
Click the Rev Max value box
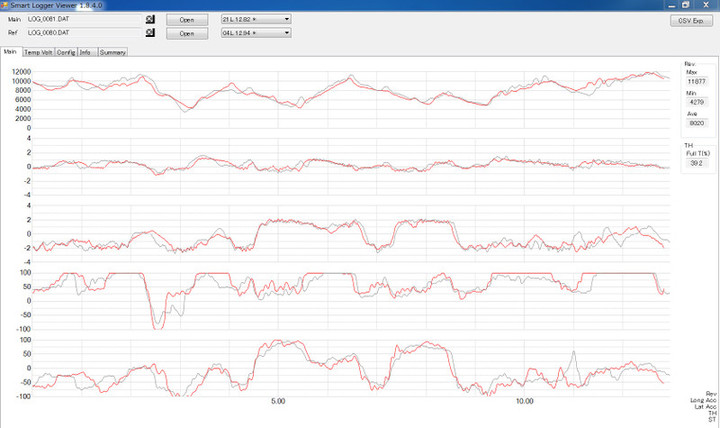click(x=696, y=81)
